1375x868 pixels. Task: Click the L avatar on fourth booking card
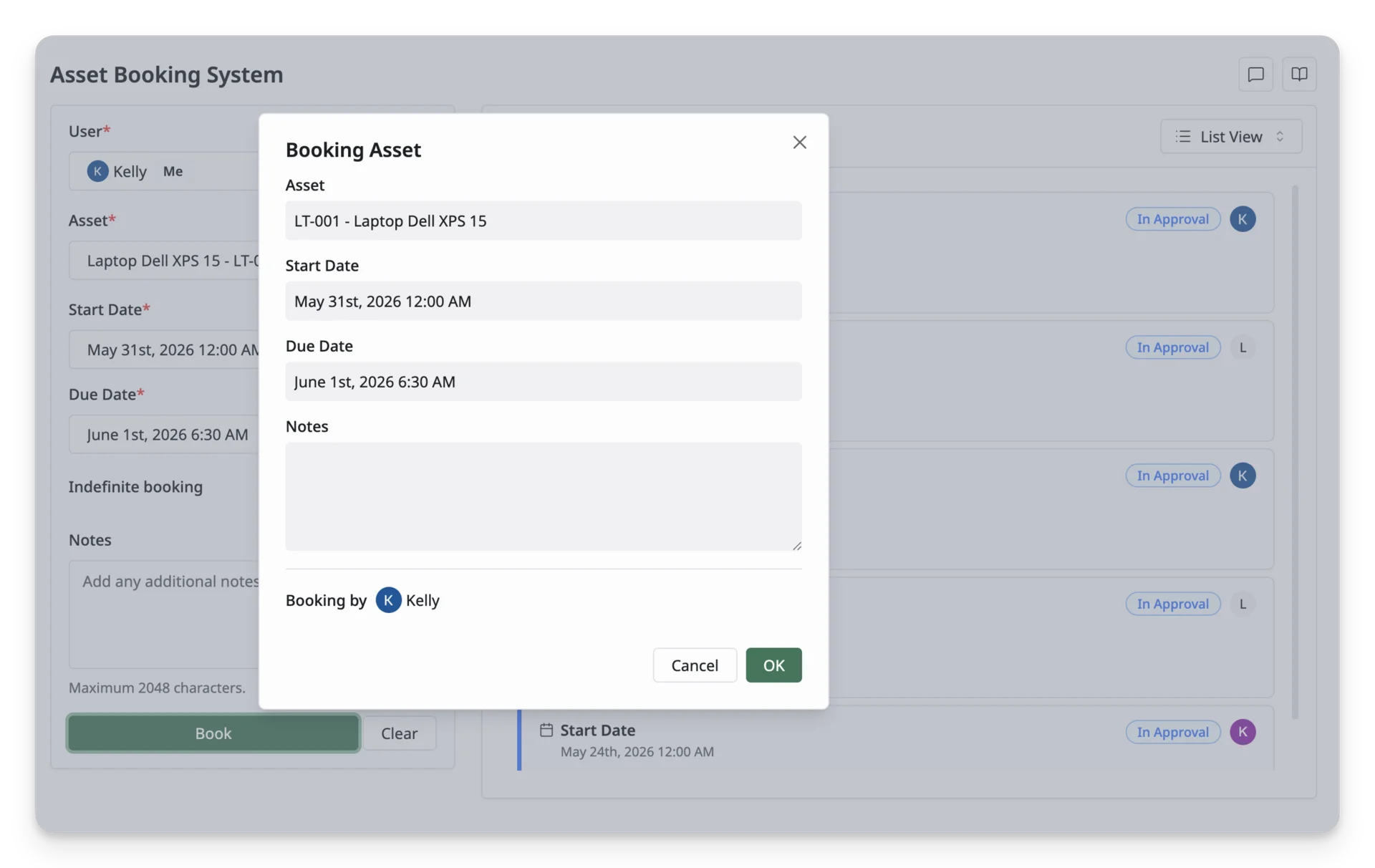click(1243, 603)
